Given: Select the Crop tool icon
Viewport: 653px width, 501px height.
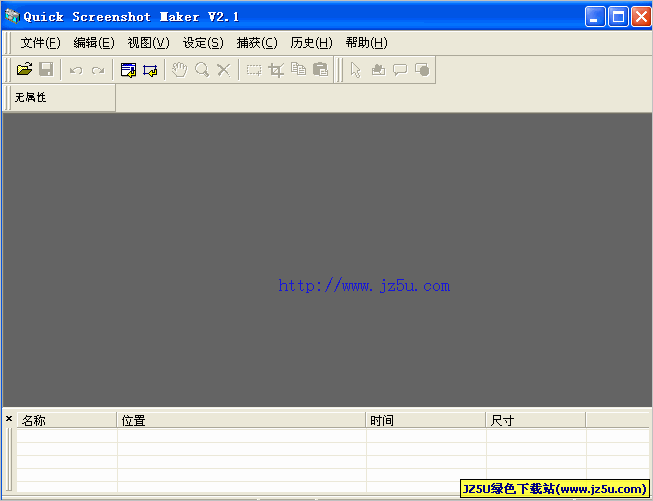Looking at the screenshot, I should click(276, 70).
